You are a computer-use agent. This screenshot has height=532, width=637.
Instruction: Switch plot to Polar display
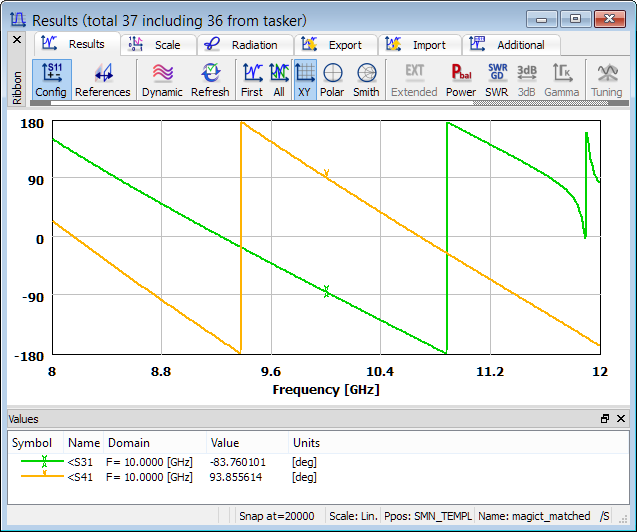click(332, 80)
